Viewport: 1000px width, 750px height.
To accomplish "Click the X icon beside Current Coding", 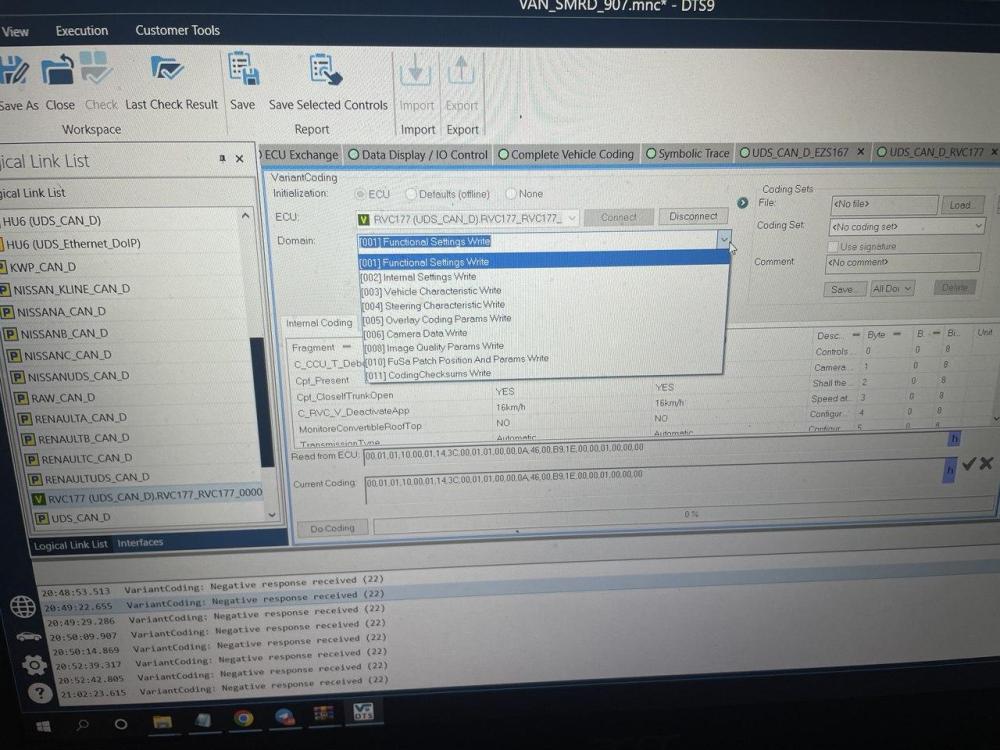I will coord(986,463).
